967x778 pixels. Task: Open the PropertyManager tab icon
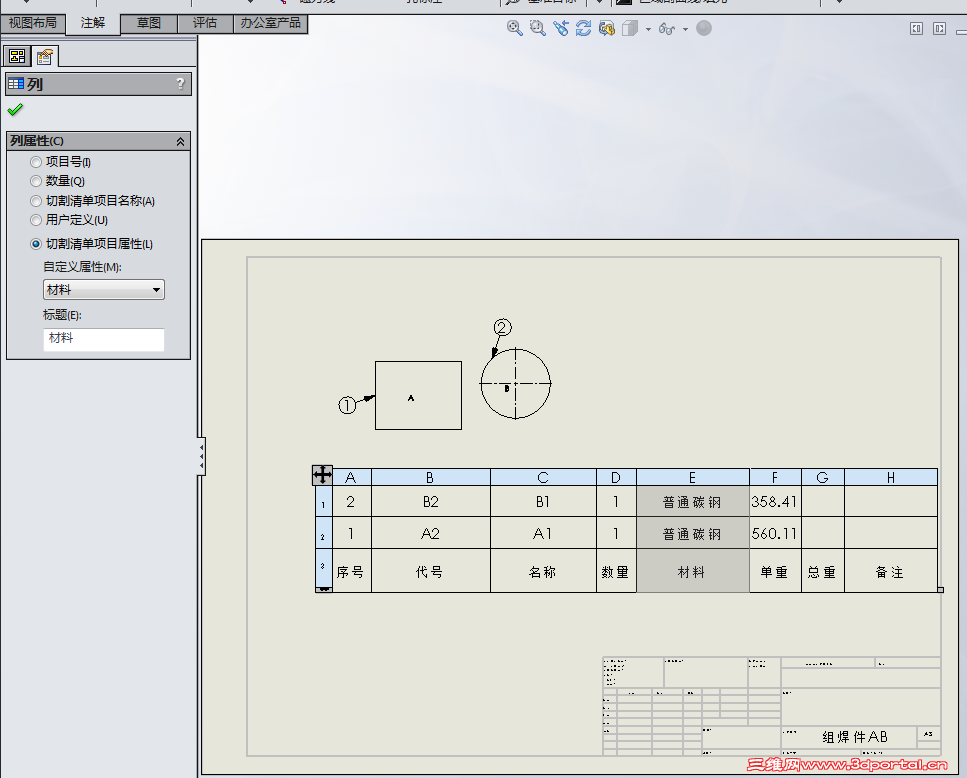click(x=44, y=57)
